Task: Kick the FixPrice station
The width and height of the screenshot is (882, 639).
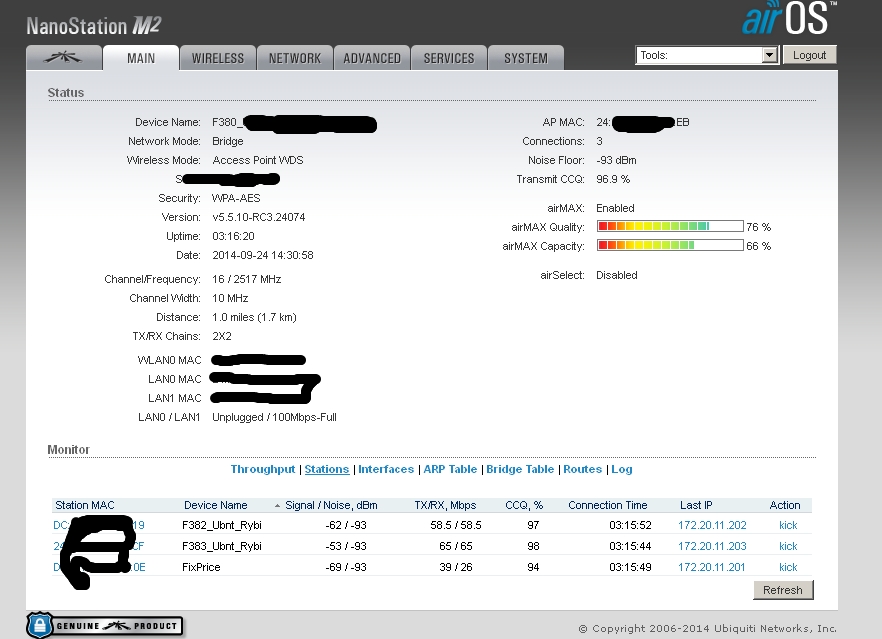Action: tap(788, 567)
